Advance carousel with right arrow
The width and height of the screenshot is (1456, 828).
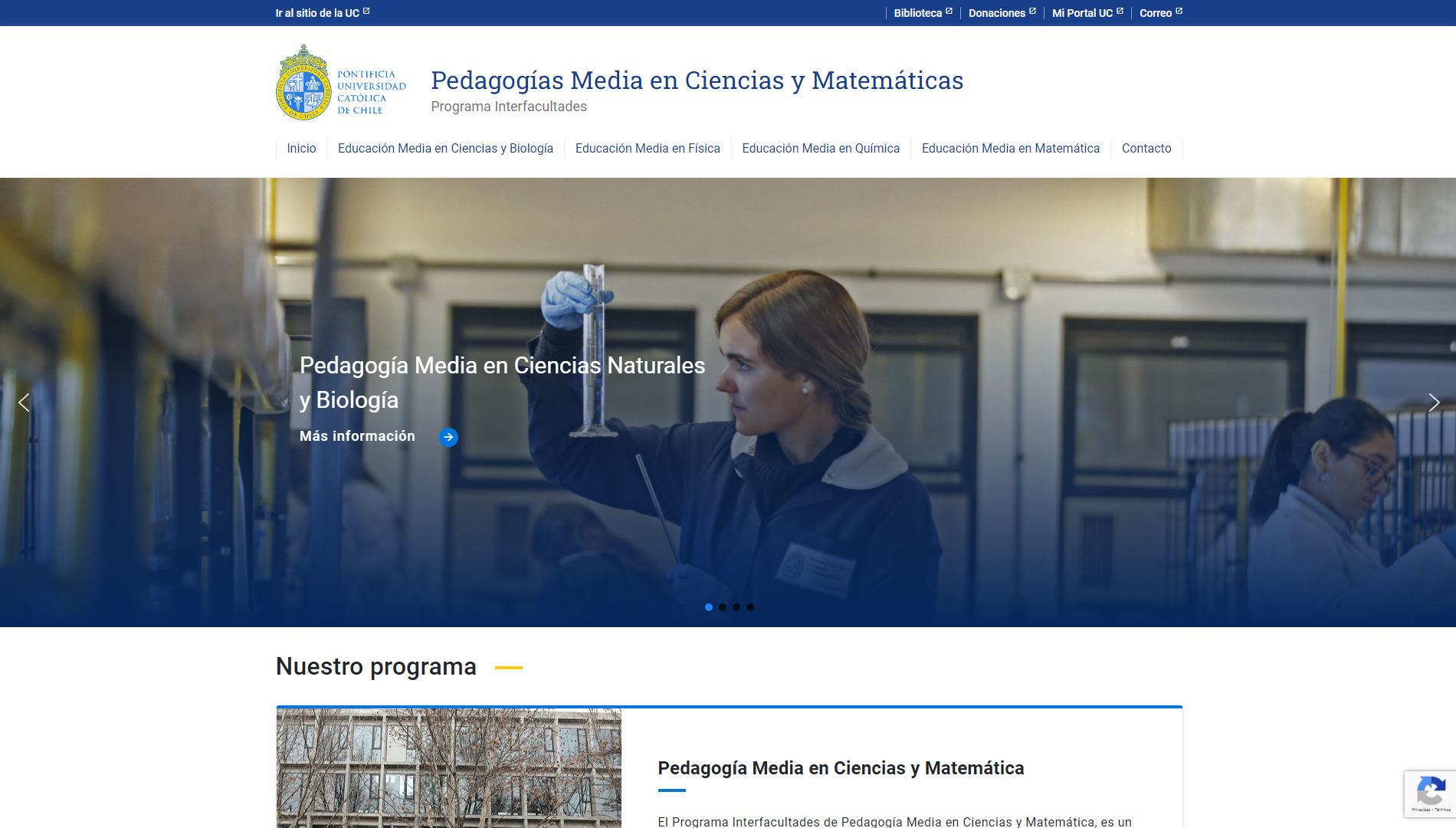click(x=1434, y=402)
